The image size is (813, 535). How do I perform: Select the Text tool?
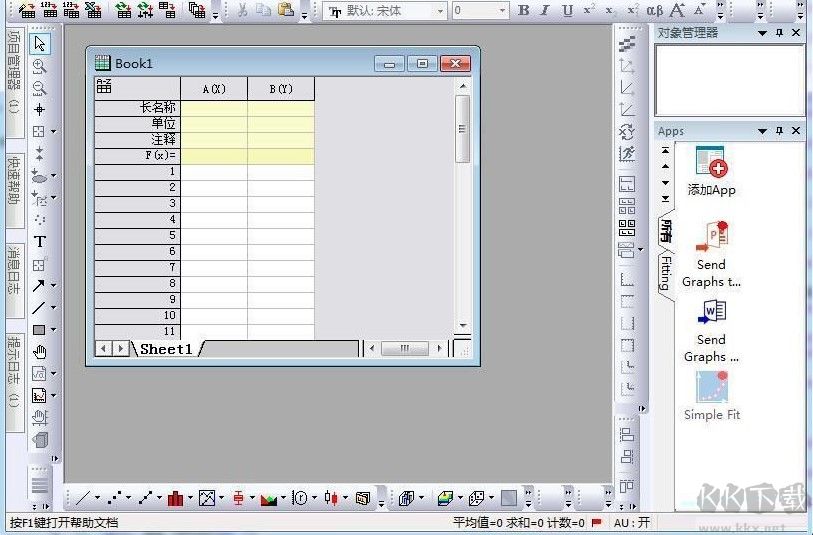pyautogui.click(x=40, y=242)
